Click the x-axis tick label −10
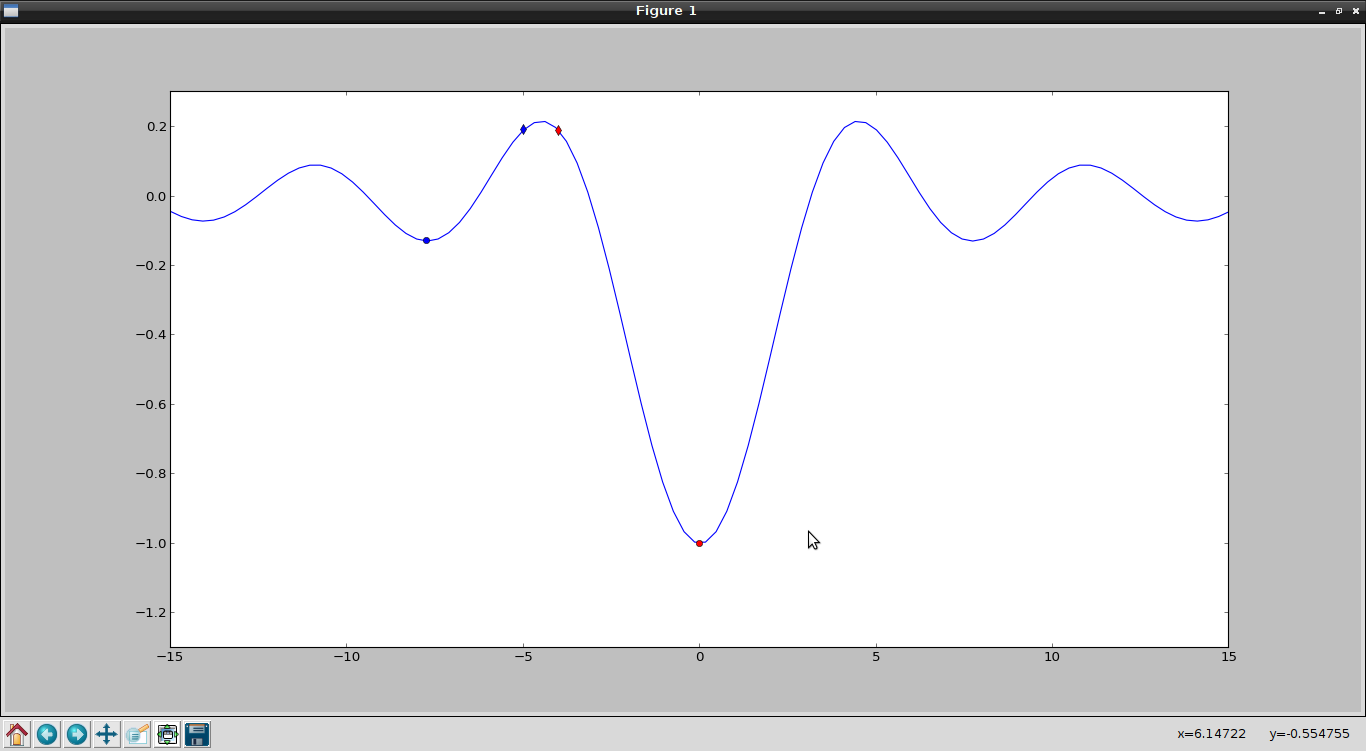1366x751 pixels. pyautogui.click(x=346, y=657)
